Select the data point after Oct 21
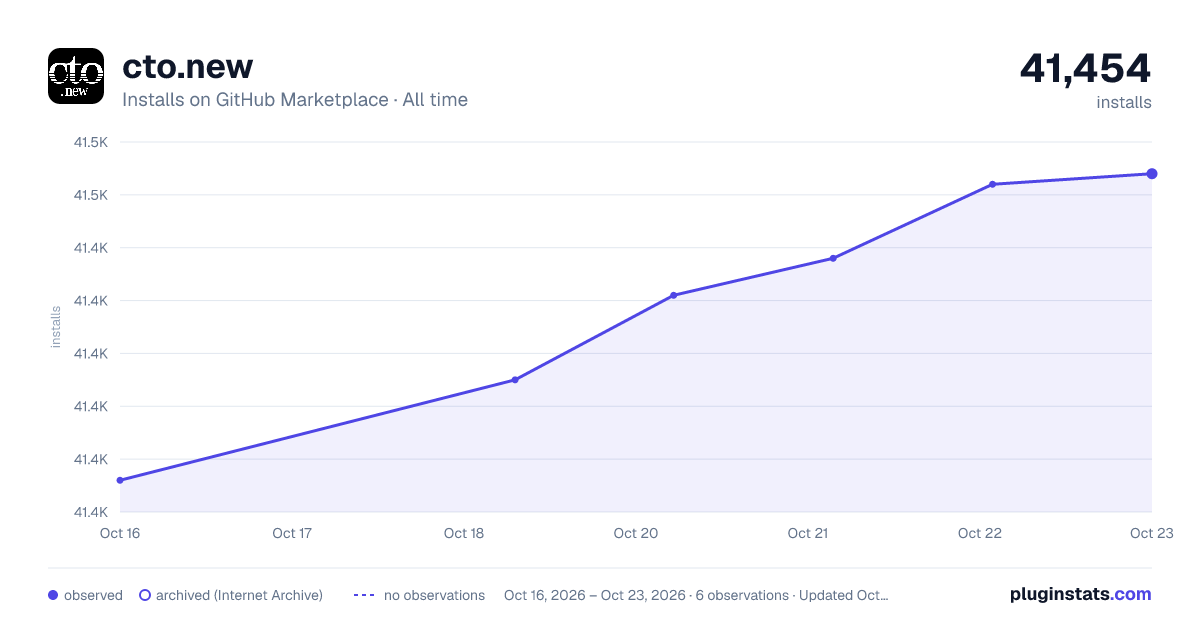The height and width of the screenshot is (630, 1200). pos(833,258)
